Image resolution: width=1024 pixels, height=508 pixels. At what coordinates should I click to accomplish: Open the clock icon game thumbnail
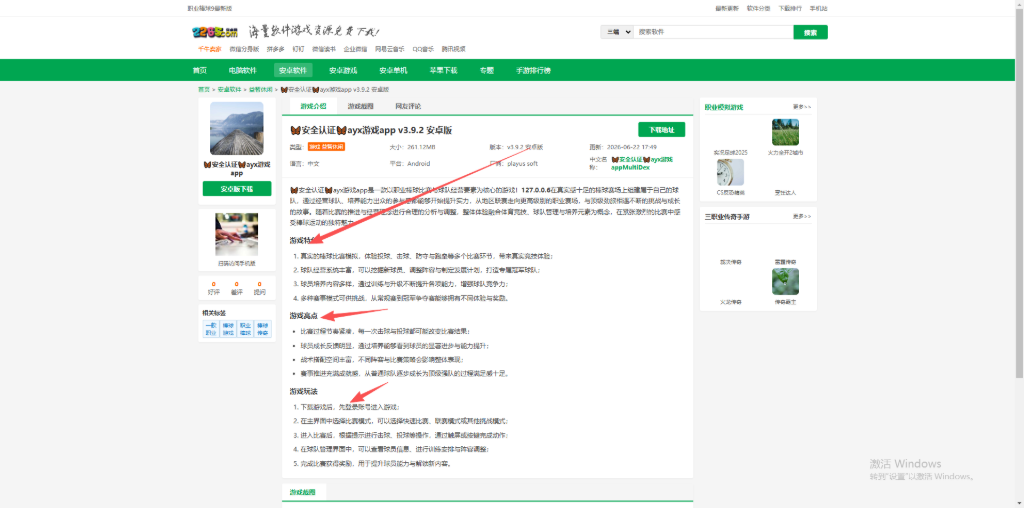[730, 172]
